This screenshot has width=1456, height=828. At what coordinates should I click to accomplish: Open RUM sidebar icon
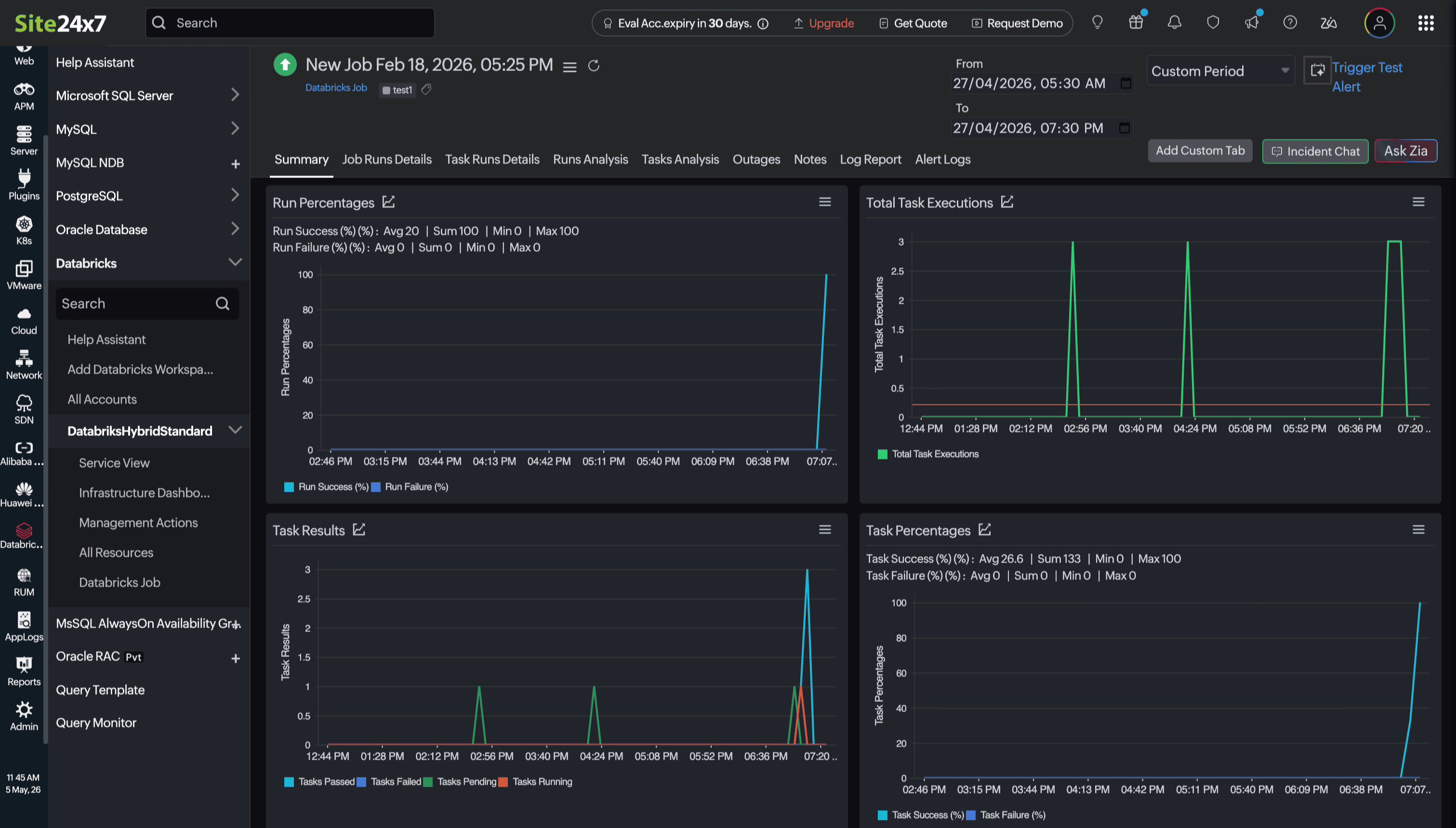(x=24, y=582)
